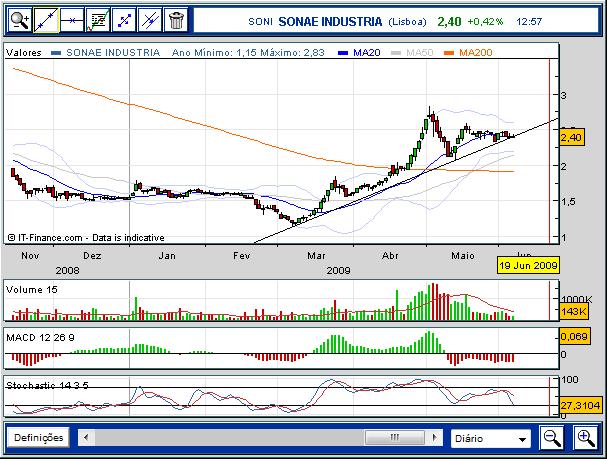Select the parallel channel lines tool
607x461 pixels.
click(150, 20)
